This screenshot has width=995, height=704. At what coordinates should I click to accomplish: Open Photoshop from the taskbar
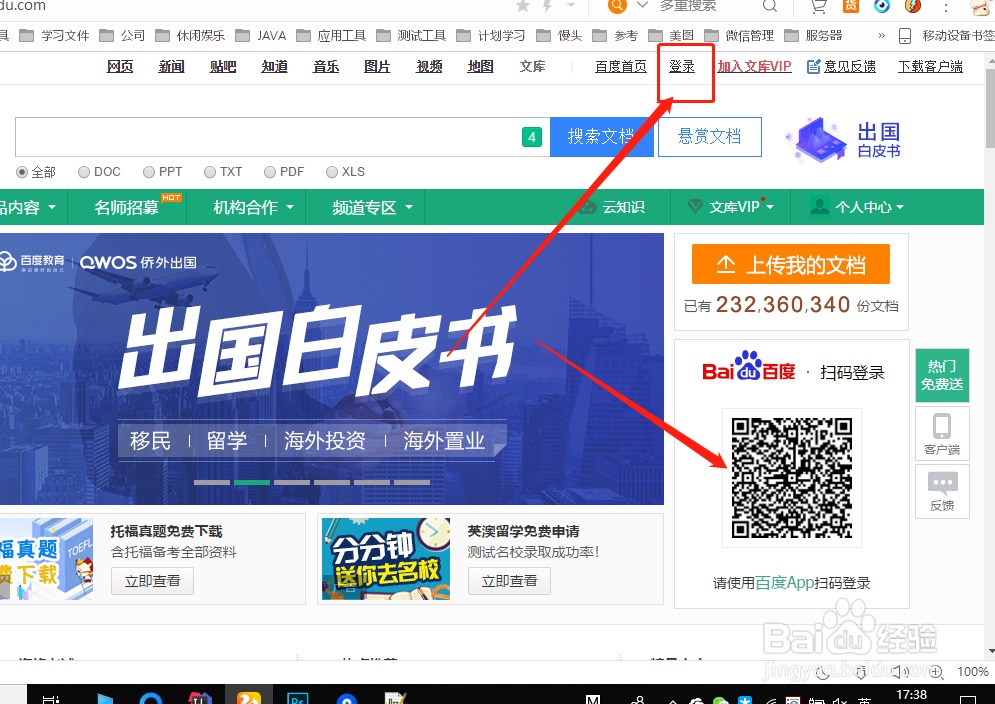pyautogui.click(x=297, y=698)
